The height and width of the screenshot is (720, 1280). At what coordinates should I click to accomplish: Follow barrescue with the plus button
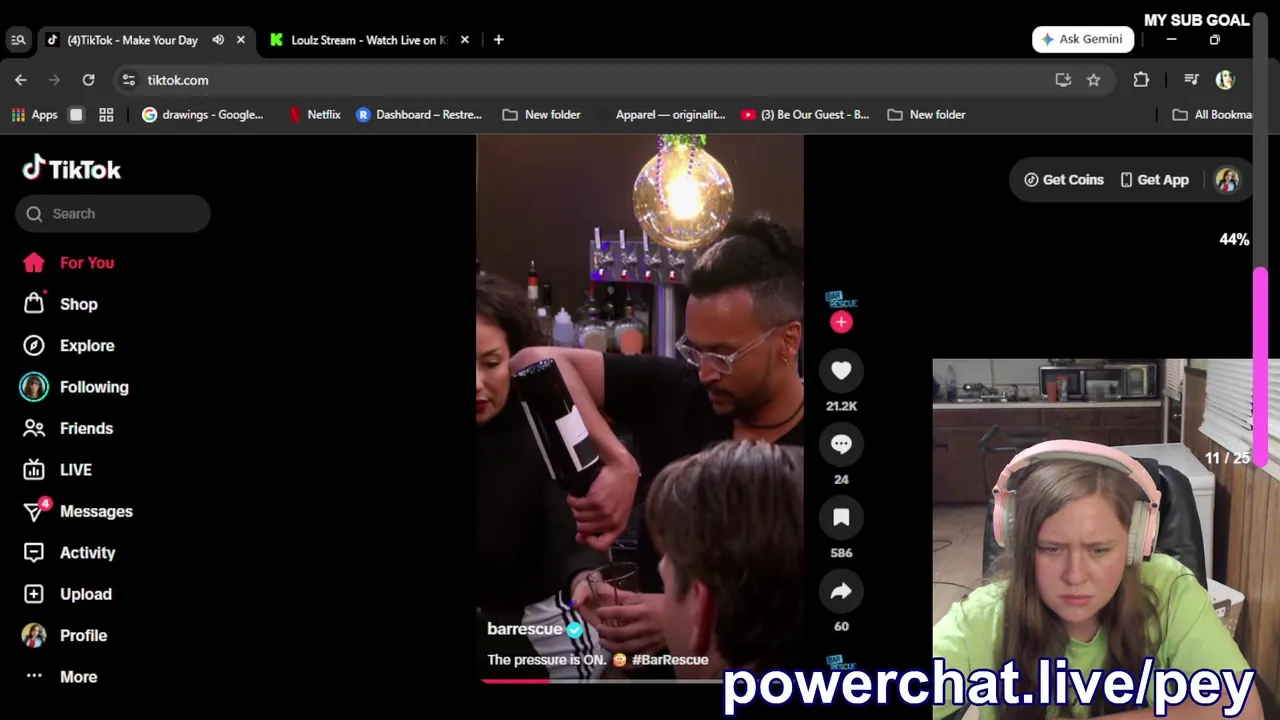841,322
